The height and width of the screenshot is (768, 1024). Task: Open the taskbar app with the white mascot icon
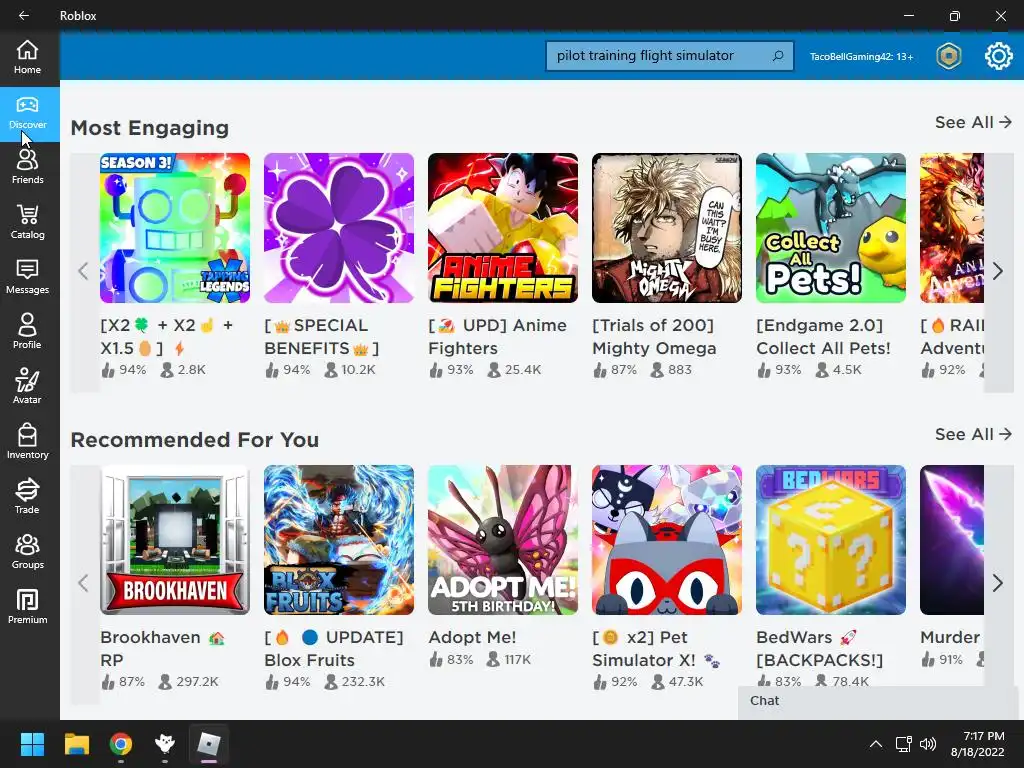click(165, 744)
